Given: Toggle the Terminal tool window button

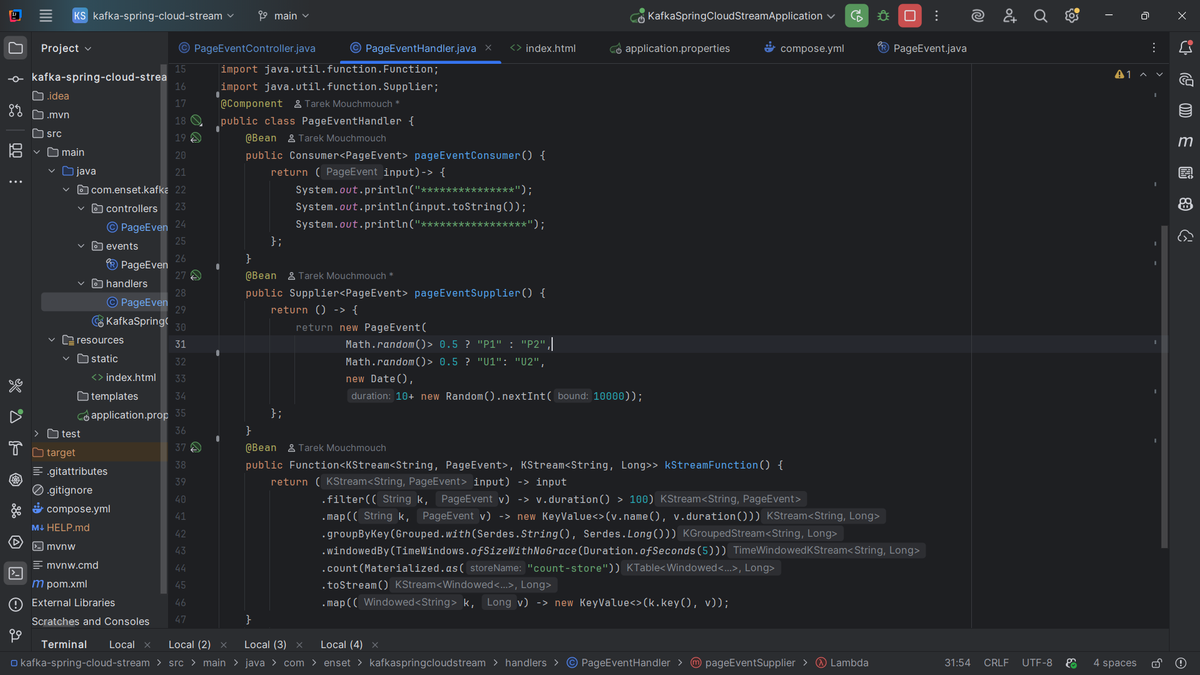Looking at the screenshot, I should 15,573.
